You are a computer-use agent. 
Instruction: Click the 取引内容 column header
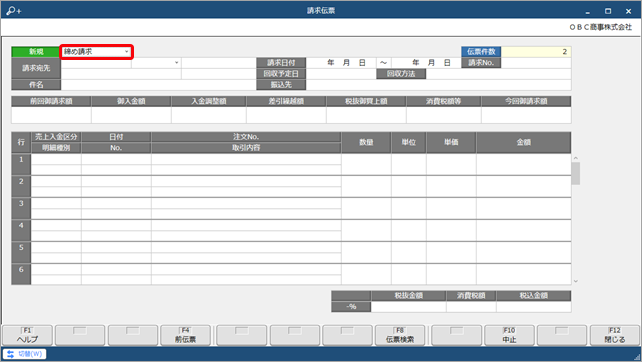click(x=246, y=148)
